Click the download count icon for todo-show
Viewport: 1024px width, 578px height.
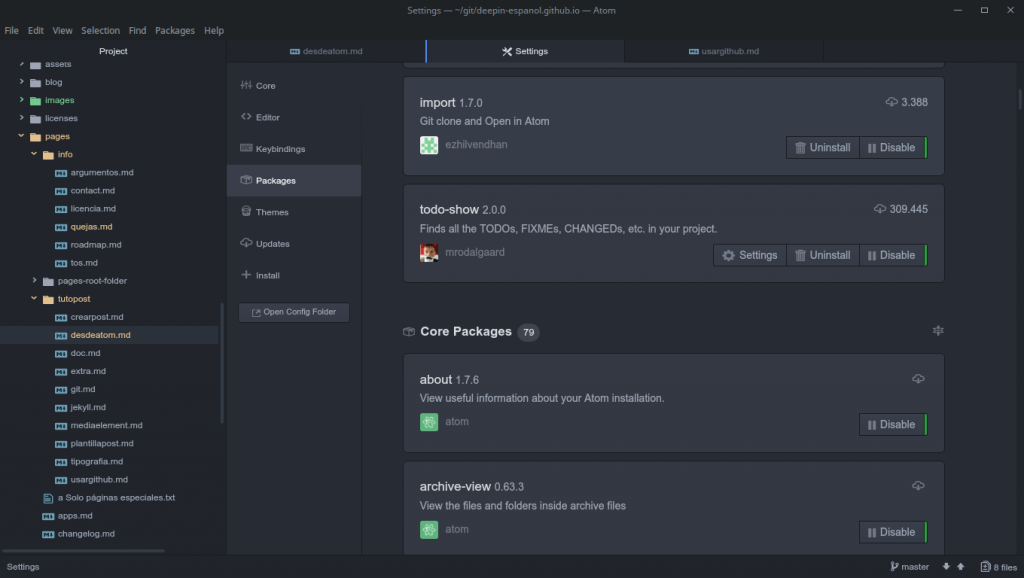click(880, 209)
